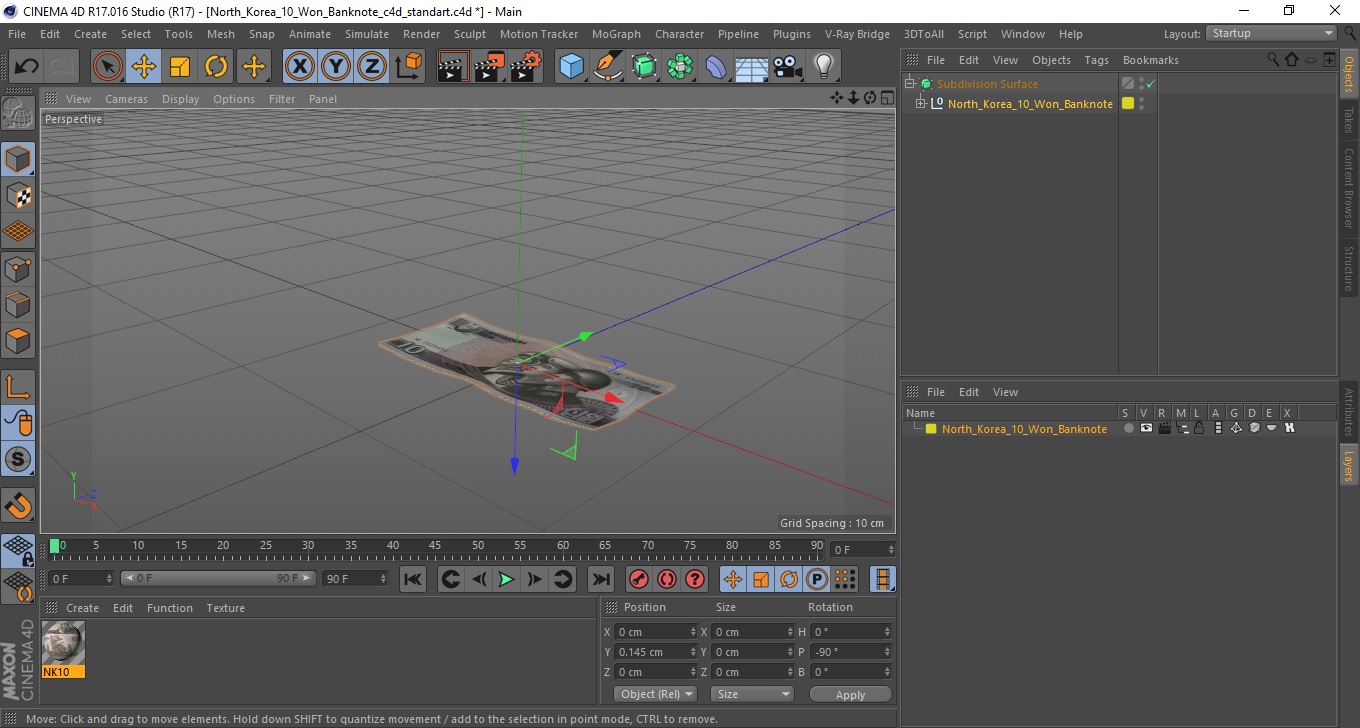
Task: Click yellow layer swatch in Objects panel
Action: coord(1128,104)
